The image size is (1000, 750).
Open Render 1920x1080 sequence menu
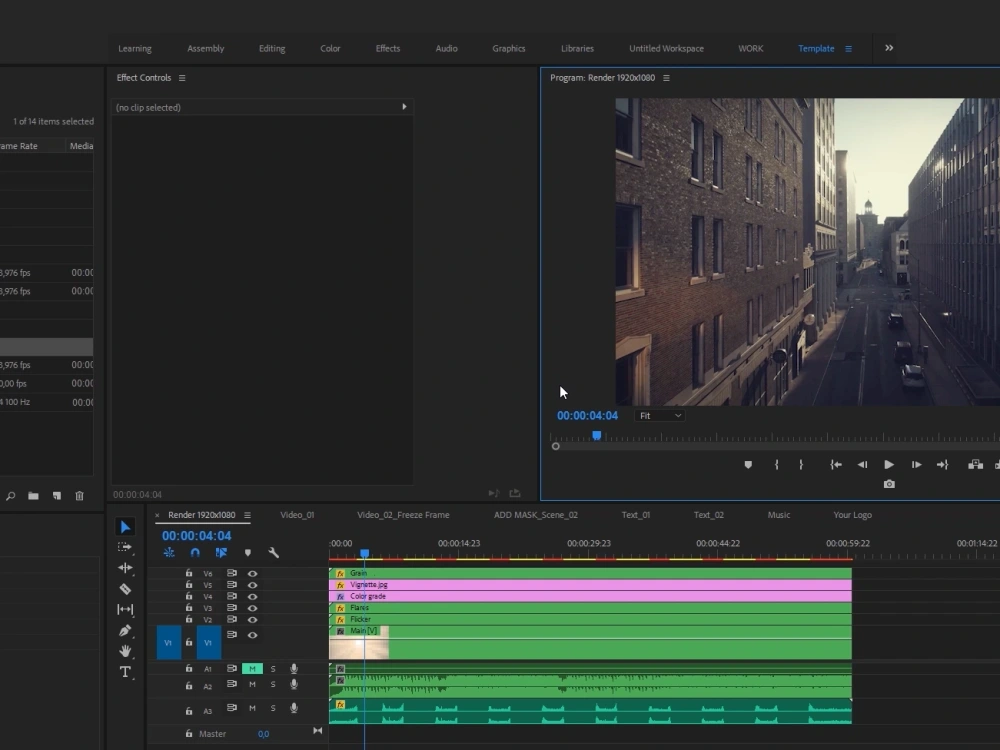point(247,515)
